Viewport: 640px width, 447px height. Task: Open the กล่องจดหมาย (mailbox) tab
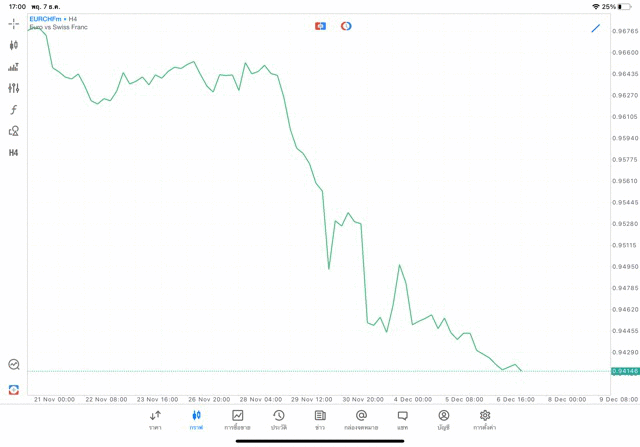click(361, 420)
